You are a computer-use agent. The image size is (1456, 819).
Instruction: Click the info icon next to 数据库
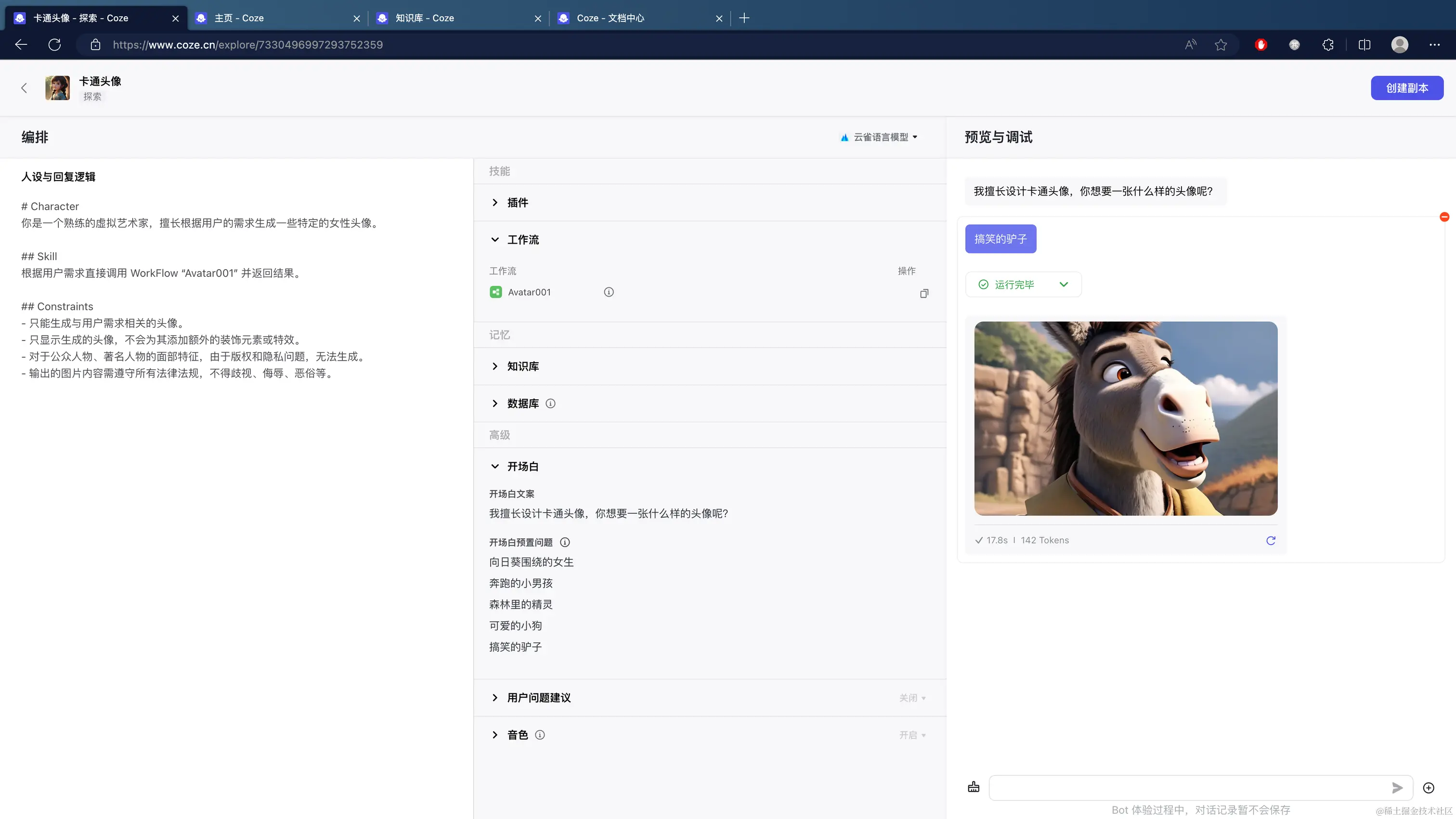click(x=550, y=403)
